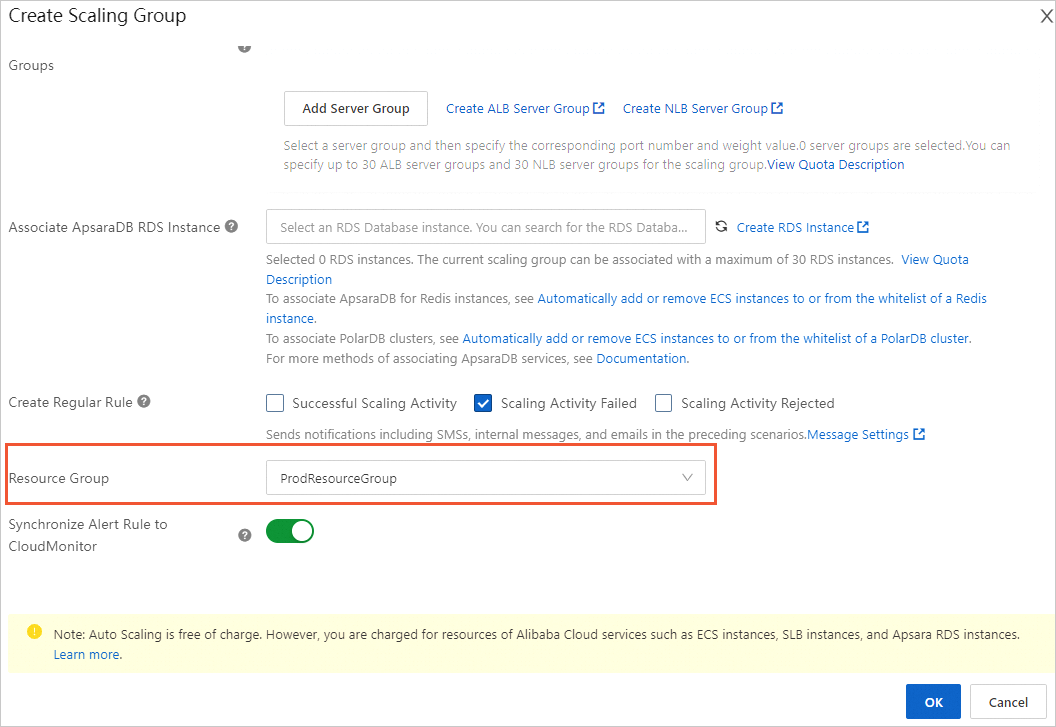
Task: Click help icon beside Create Regular Rule
Action: [x=144, y=402]
